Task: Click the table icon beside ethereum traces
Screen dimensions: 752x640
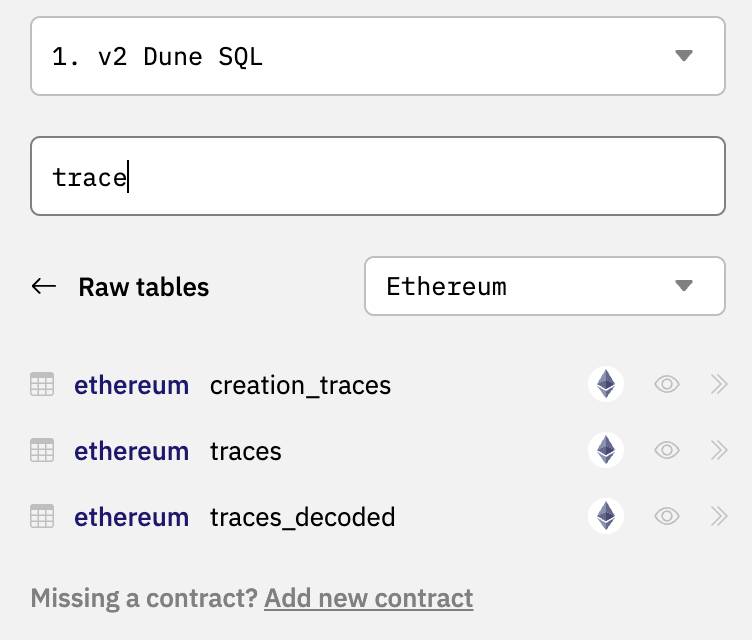Action: point(42,450)
